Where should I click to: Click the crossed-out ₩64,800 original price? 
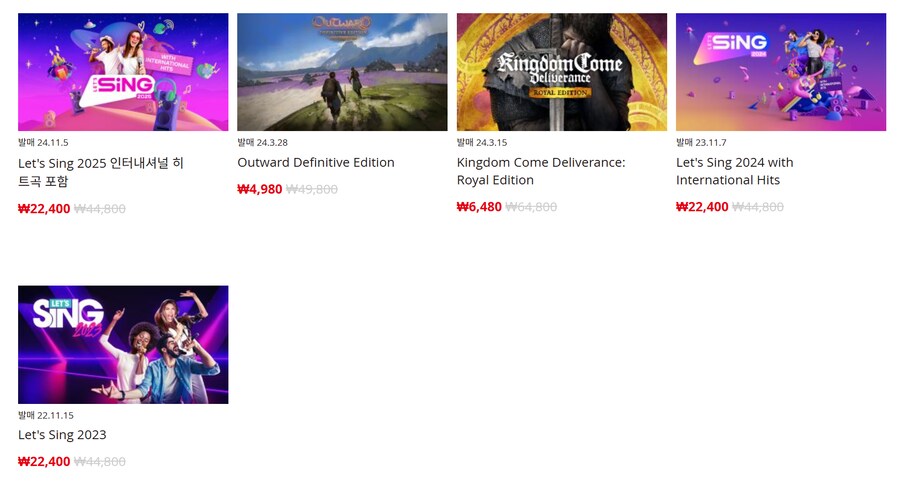point(531,207)
